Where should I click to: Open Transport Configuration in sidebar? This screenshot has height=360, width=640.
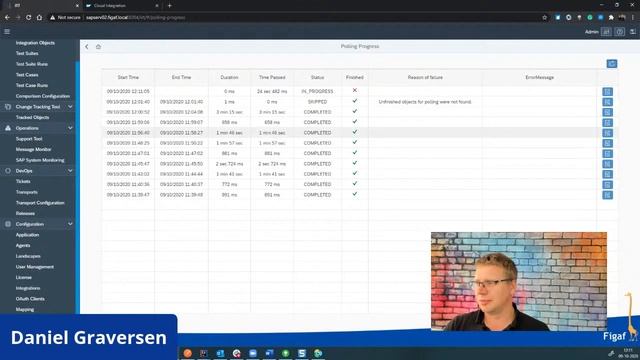[40, 203]
